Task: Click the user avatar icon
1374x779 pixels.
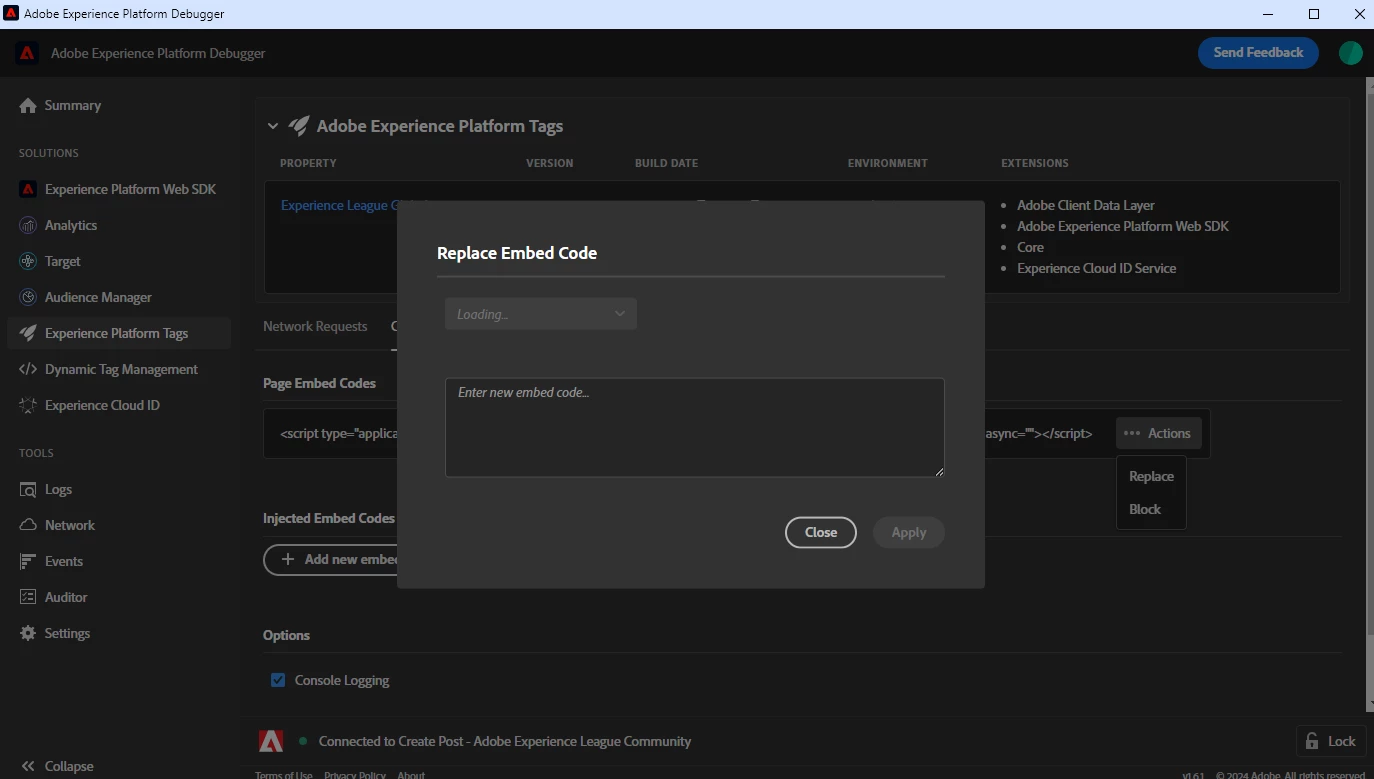Action: click(x=1351, y=53)
